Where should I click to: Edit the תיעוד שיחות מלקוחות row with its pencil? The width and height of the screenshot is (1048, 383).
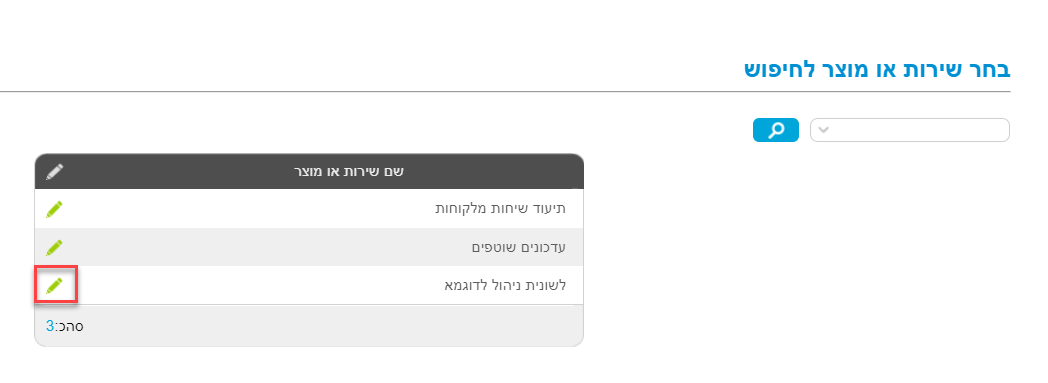55,209
